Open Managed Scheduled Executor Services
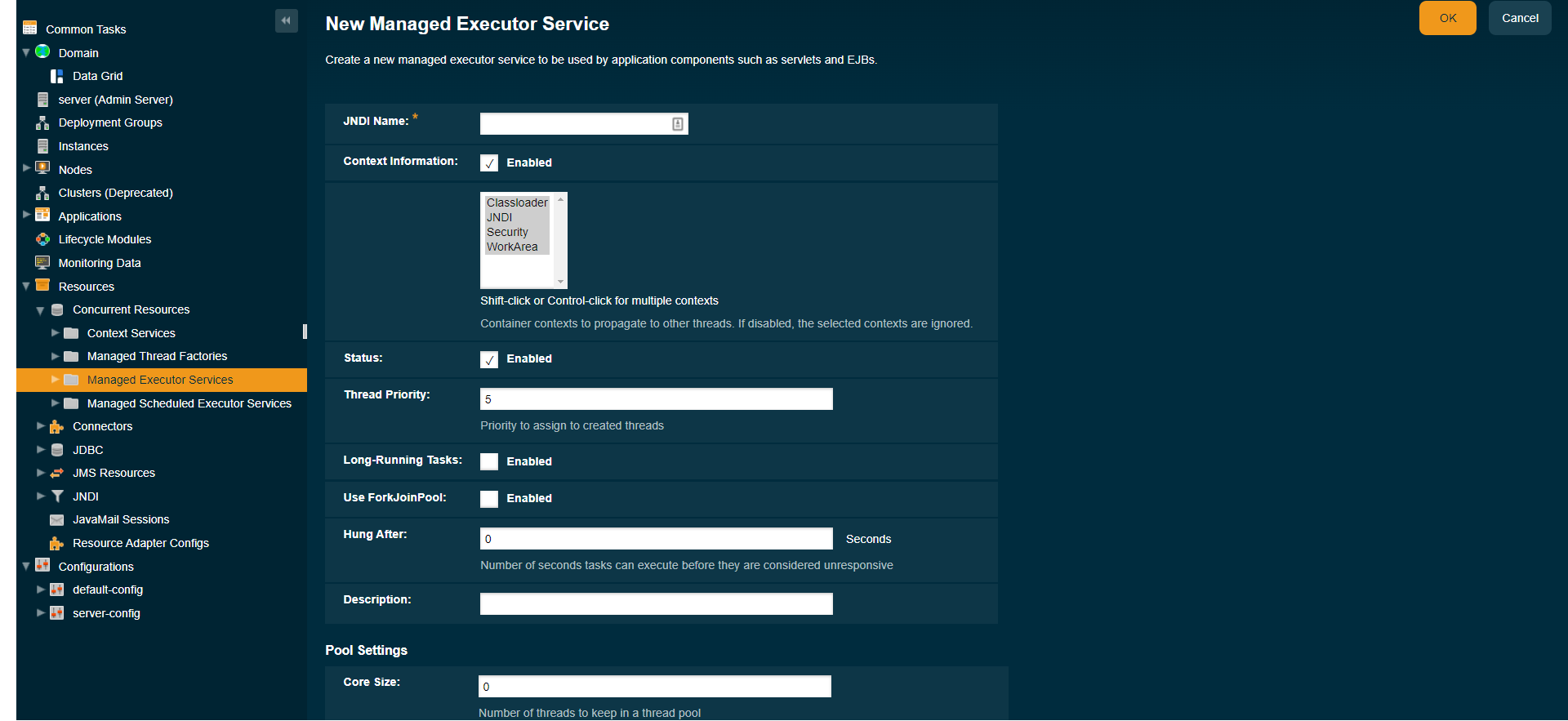This screenshot has height=721, width=1568. pyautogui.click(x=189, y=403)
